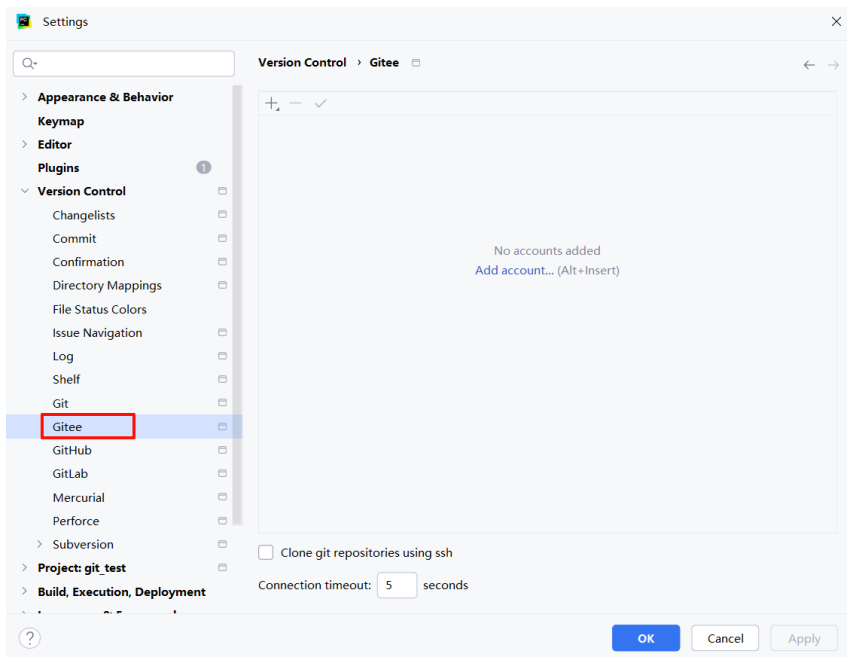Click the PyCharm logo in title bar

point(24,21)
